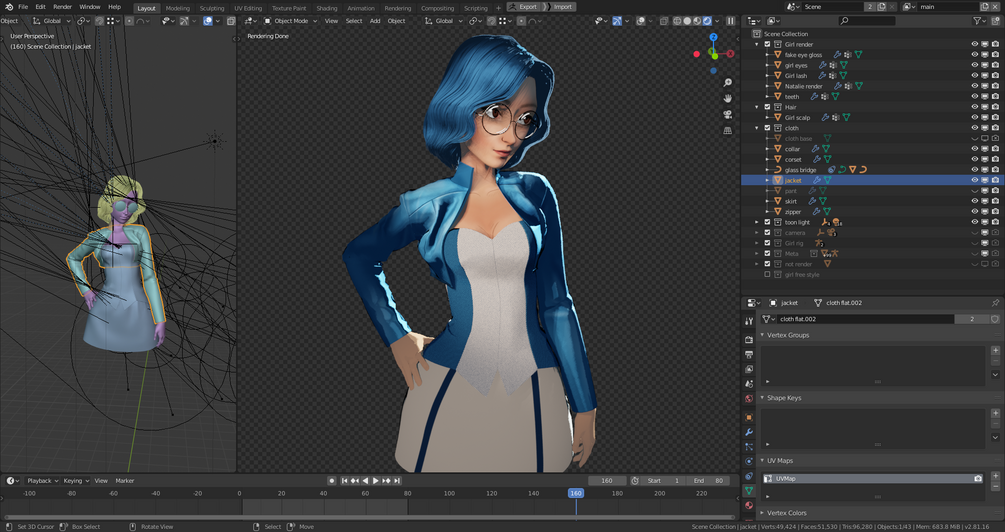1005x532 pixels.
Task: Collapse the Vertex Groups panel
Action: tap(763, 335)
